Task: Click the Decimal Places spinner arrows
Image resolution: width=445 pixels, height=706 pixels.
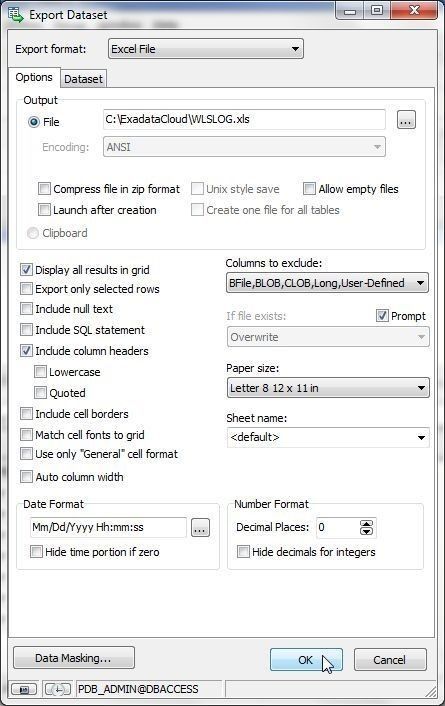Action: pos(367,527)
